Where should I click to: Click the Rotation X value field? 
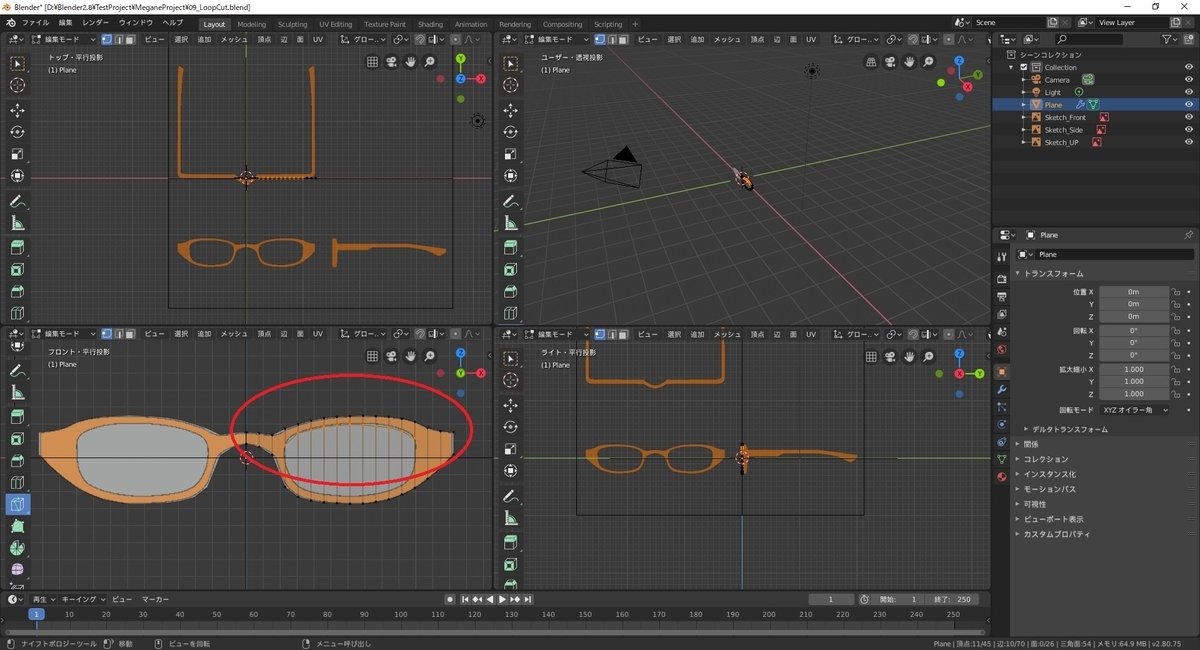click(1134, 330)
